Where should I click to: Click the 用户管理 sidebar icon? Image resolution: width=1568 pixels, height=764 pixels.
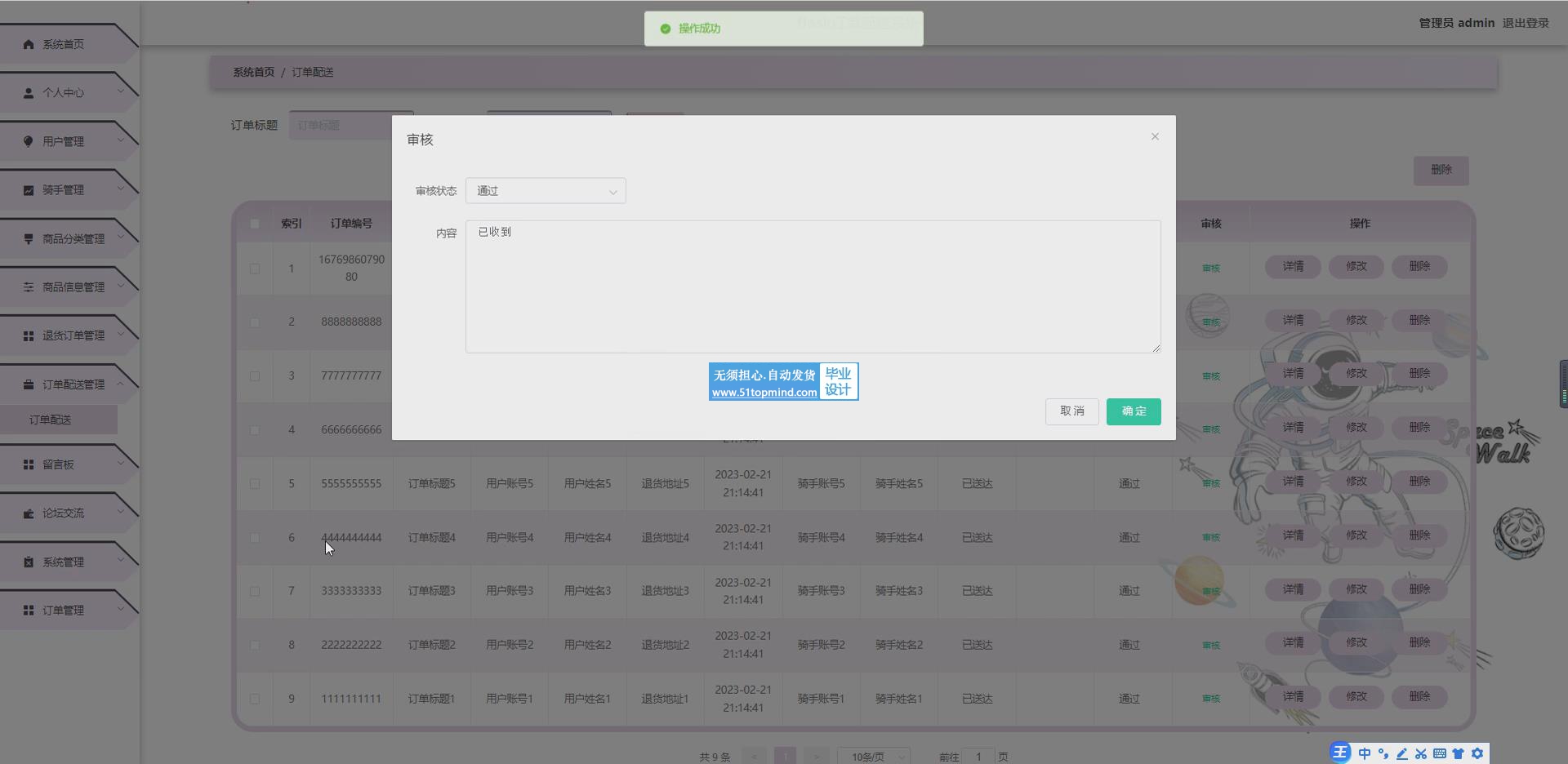point(29,141)
